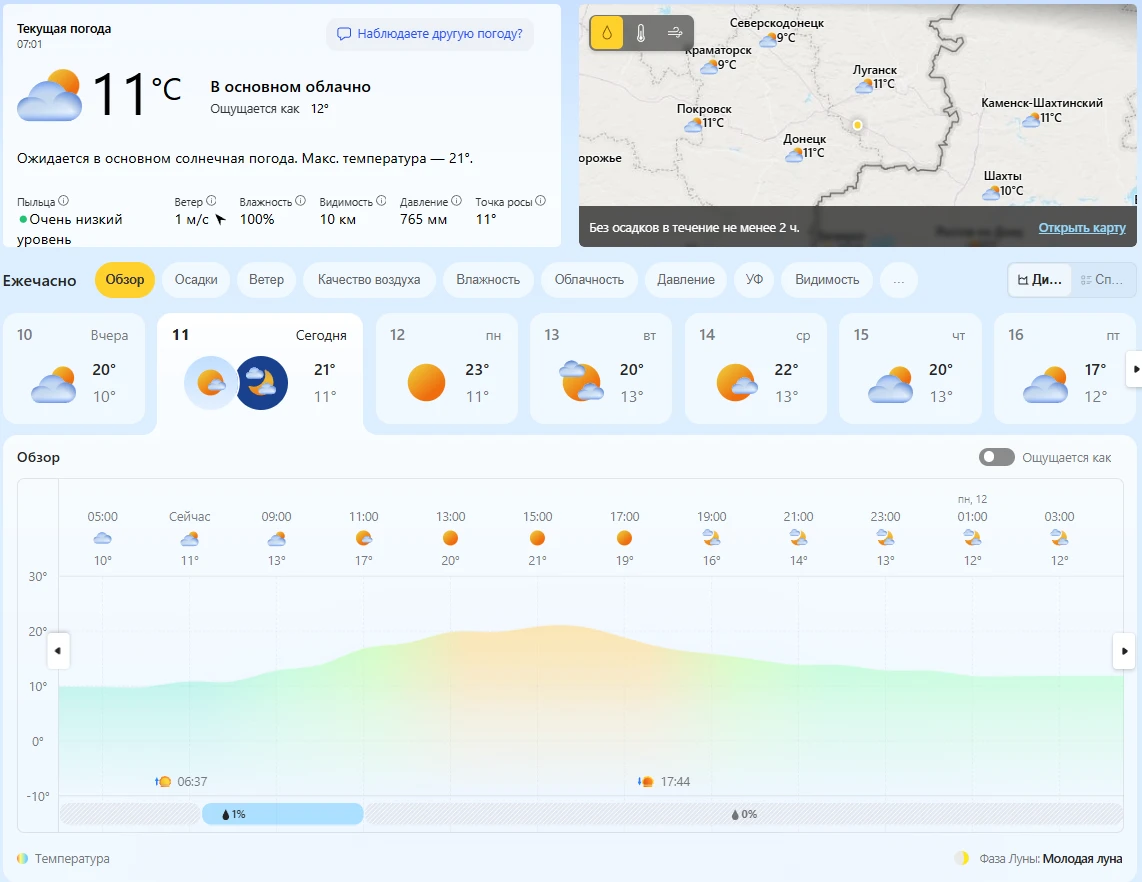1142x882 pixels.
Task: Open the УФ tab
Action: click(x=754, y=280)
